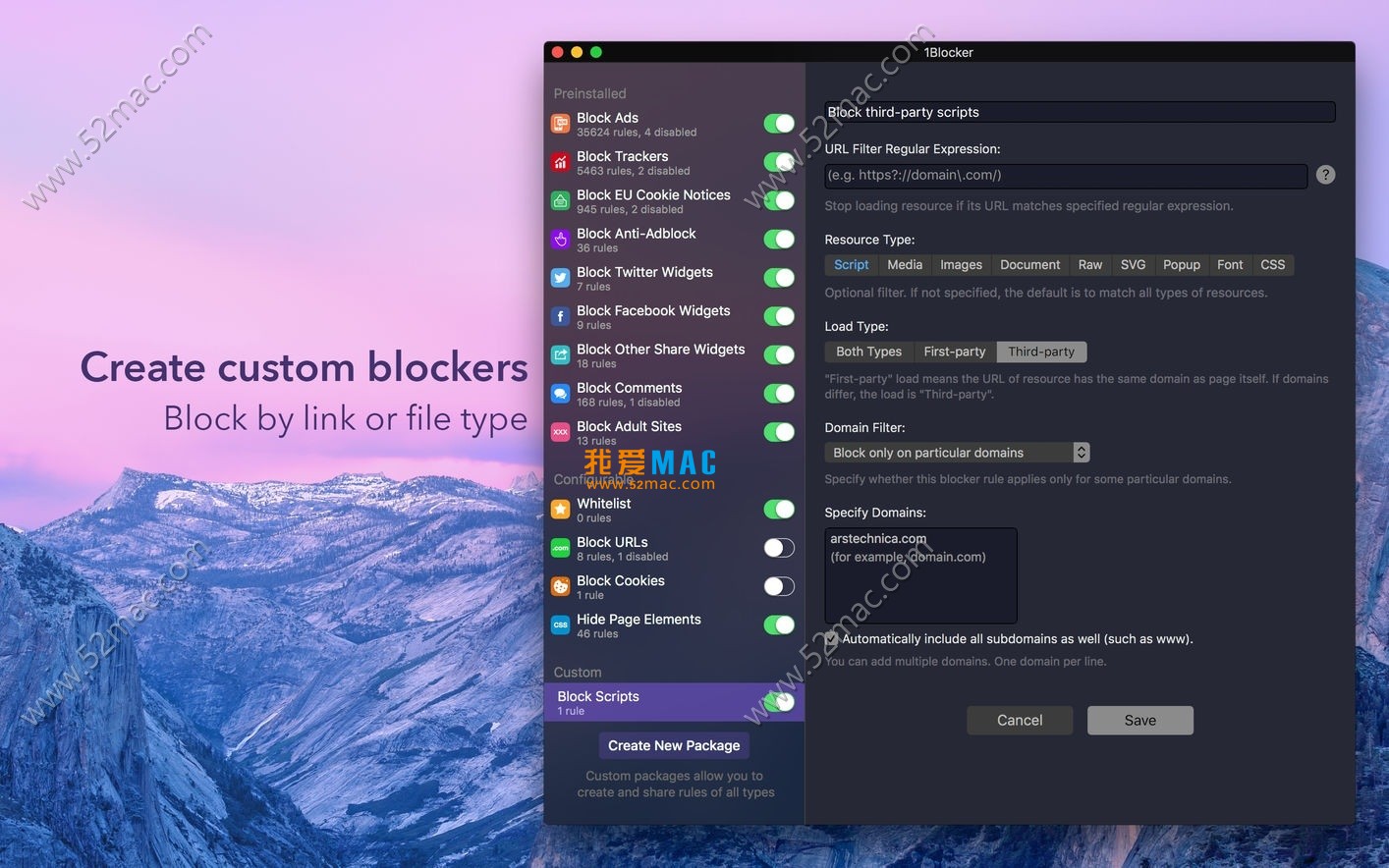This screenshot has width=1389, height=868.
Task: Select the Block Adult Sites xxx icon
Action: (x=560, y=432)
